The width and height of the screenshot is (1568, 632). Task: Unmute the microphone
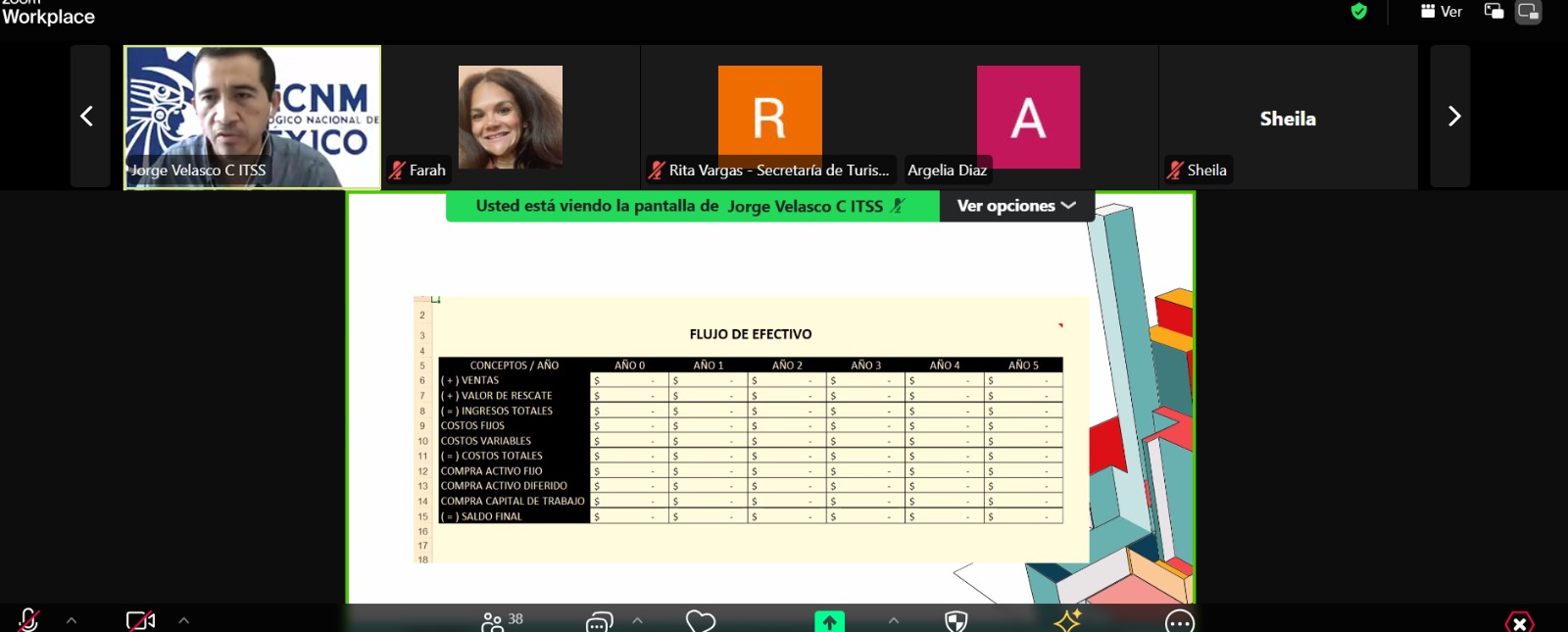[28, 620]
